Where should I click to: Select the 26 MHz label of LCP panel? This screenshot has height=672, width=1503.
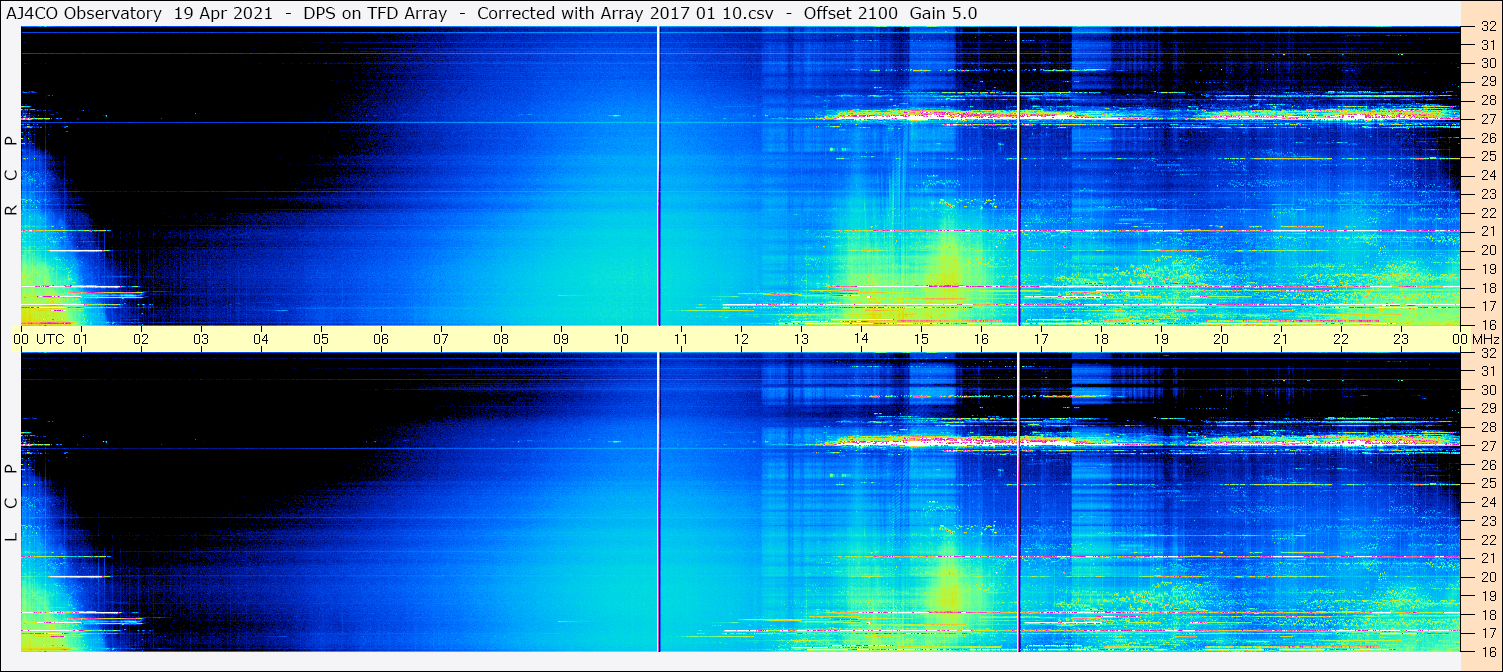point(1487,465)
